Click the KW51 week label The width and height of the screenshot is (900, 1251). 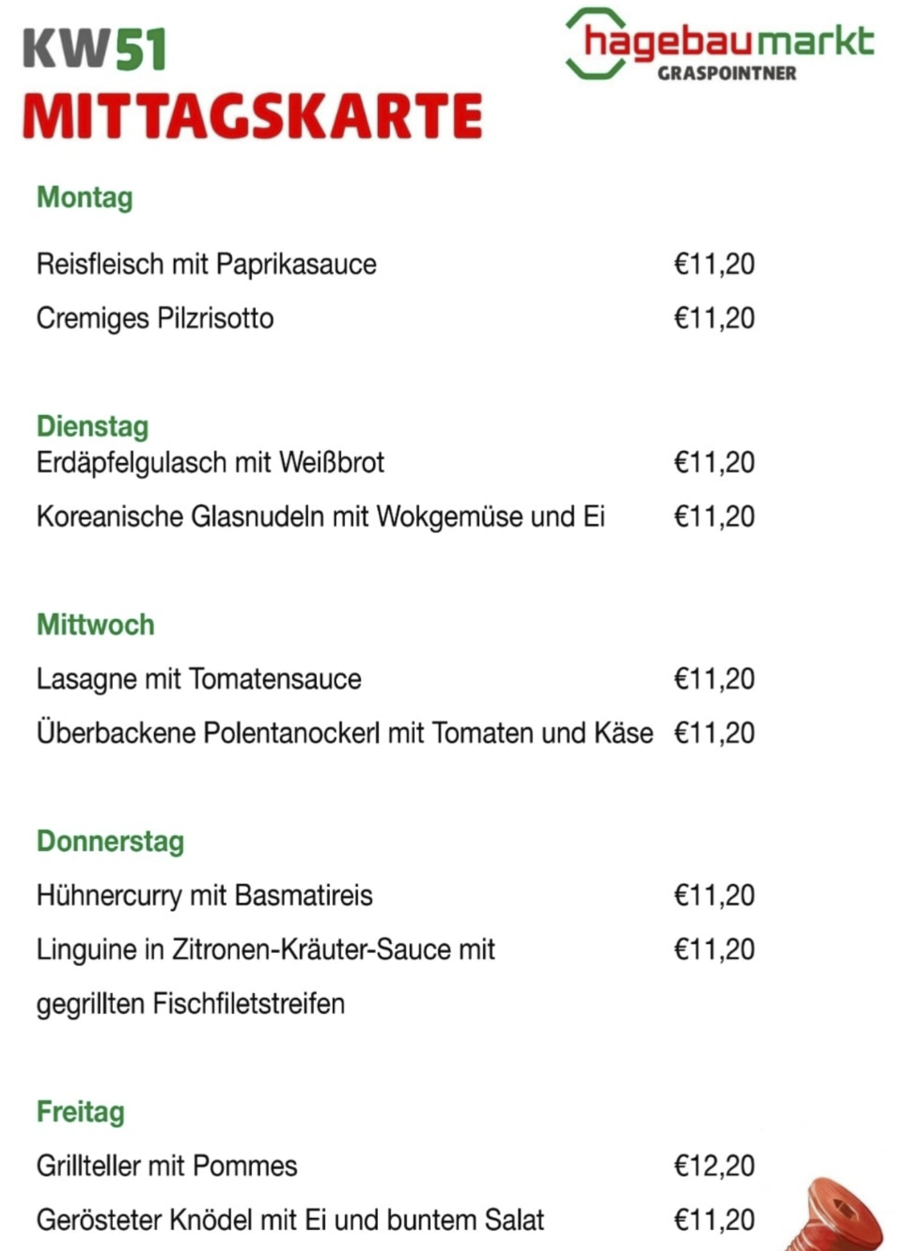94,49
